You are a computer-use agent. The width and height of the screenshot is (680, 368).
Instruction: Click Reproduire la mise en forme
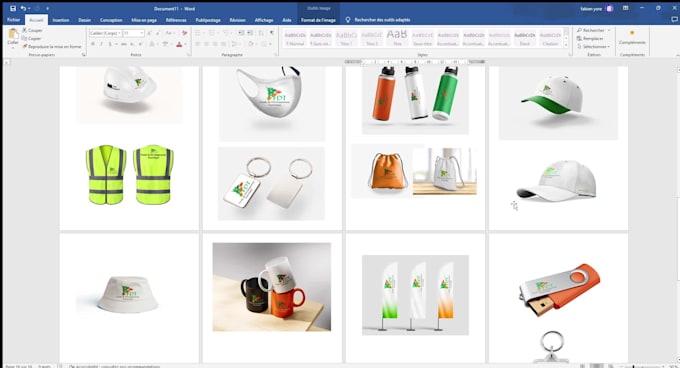[x=52, y=46]
